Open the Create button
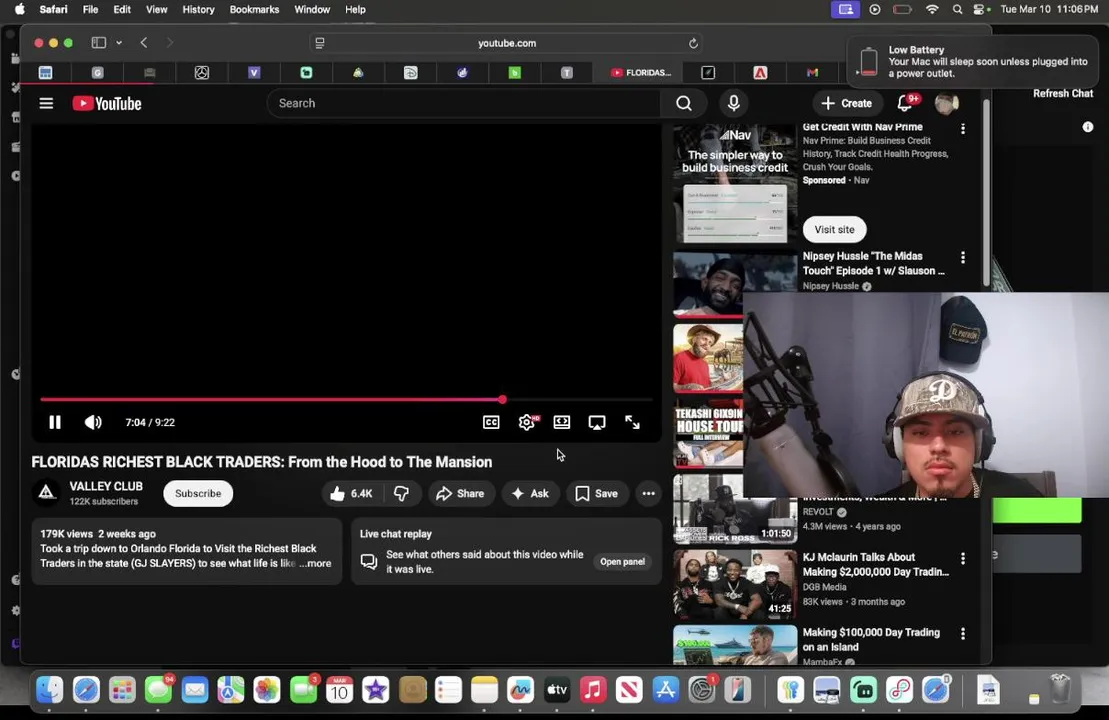This screenshot has width=1109, height=720. point(847,103)
